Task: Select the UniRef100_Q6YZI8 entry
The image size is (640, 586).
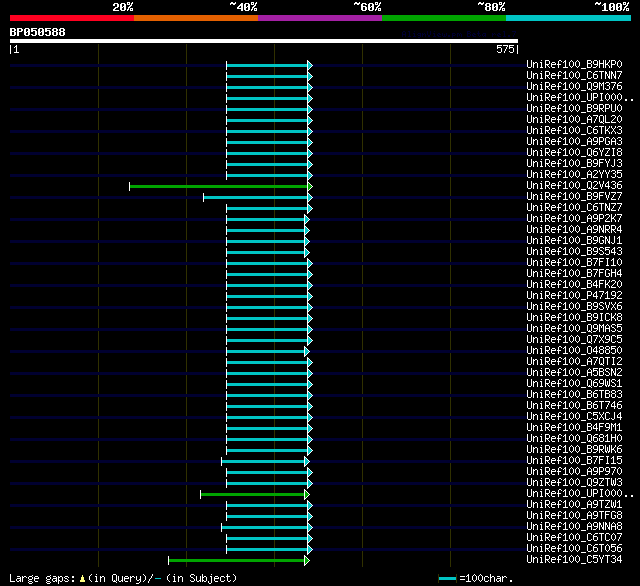Action: (574, 153)
